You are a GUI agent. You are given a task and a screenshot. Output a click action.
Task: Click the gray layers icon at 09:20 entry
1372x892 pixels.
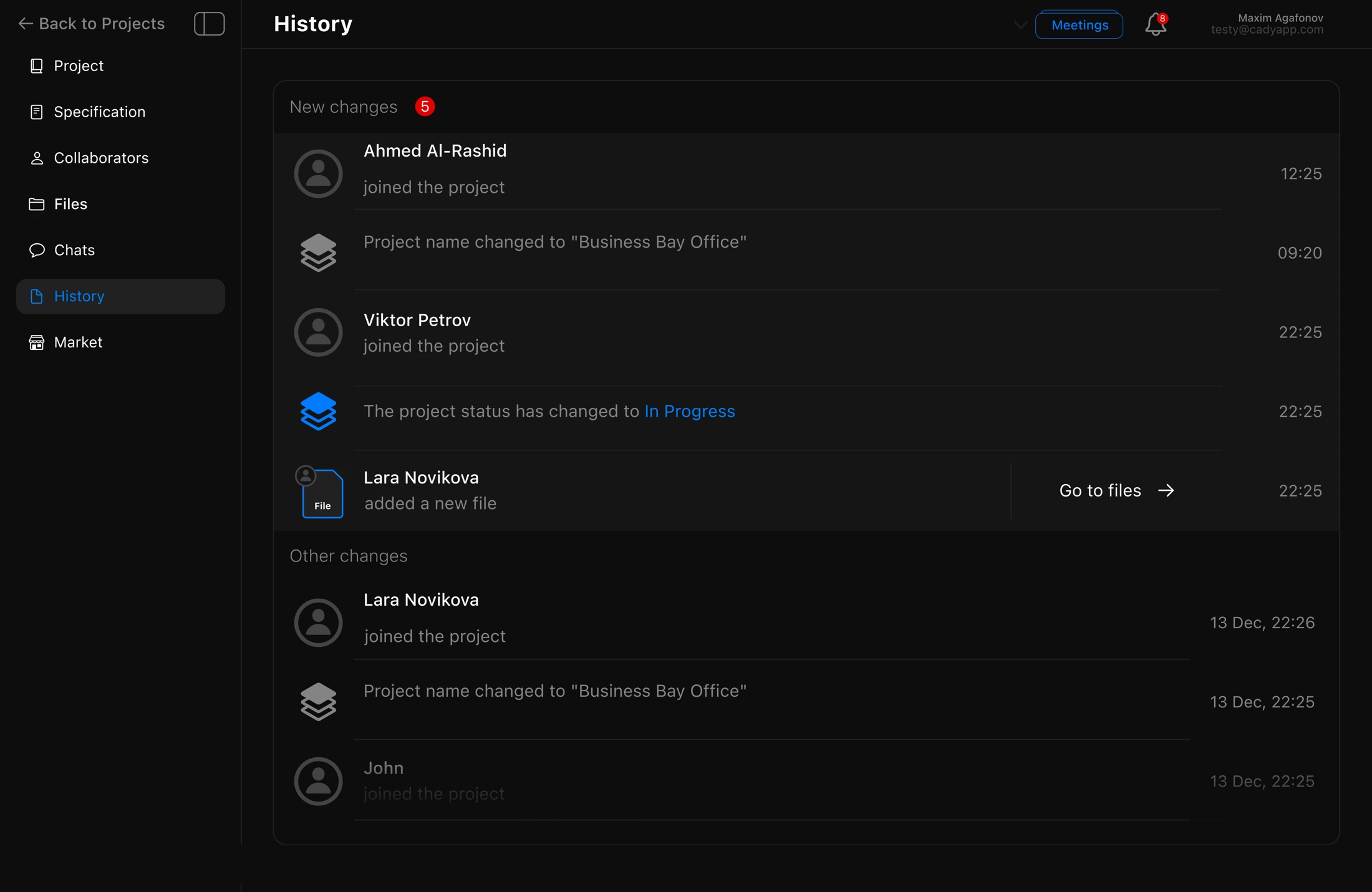[318, 253]
